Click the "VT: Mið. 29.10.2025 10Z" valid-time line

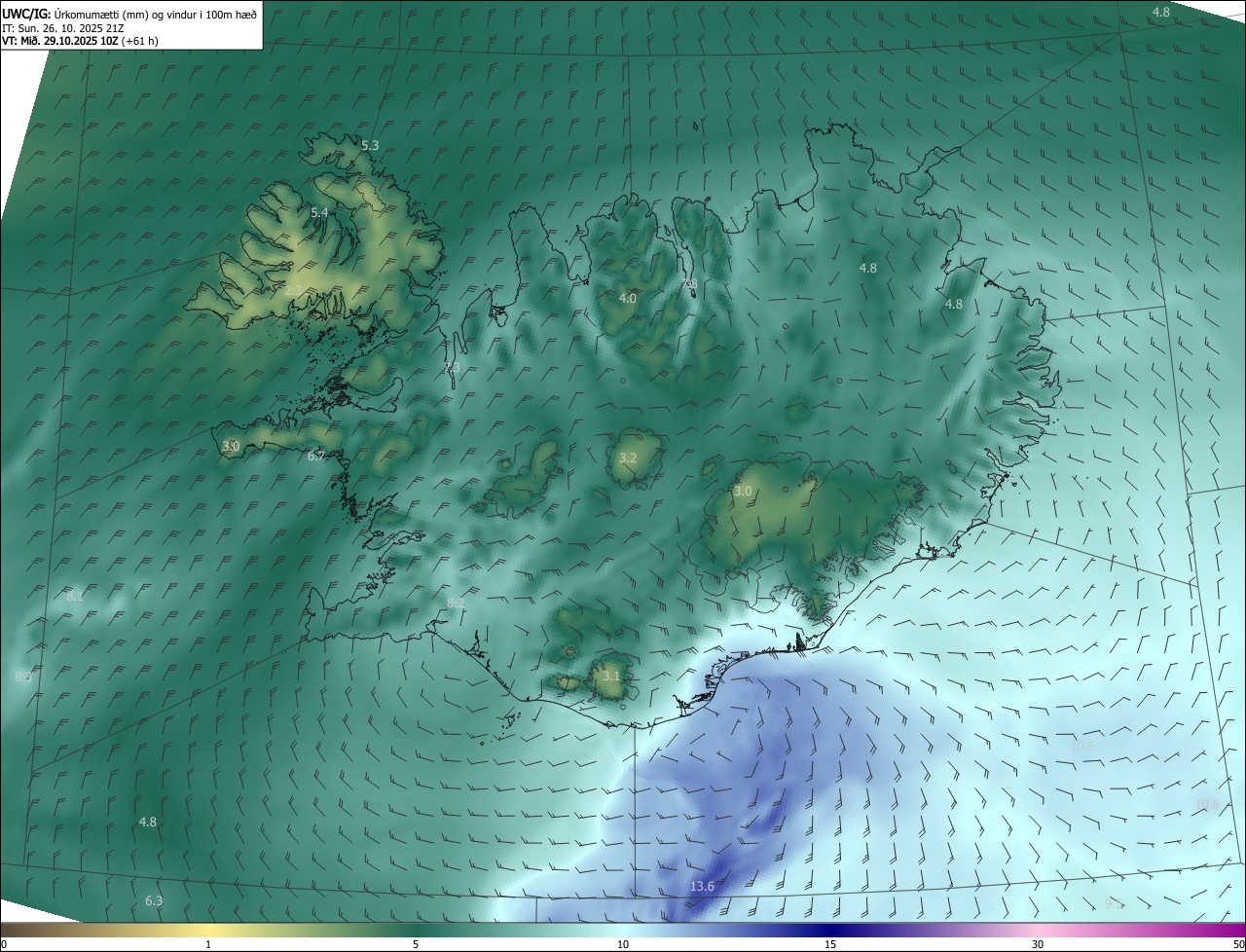pos(59,41)
